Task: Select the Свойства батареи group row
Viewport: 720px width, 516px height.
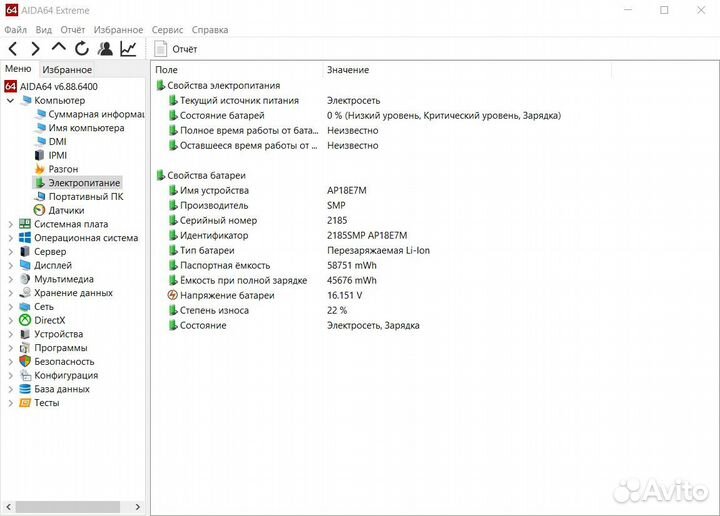Action: pos(201,175)
